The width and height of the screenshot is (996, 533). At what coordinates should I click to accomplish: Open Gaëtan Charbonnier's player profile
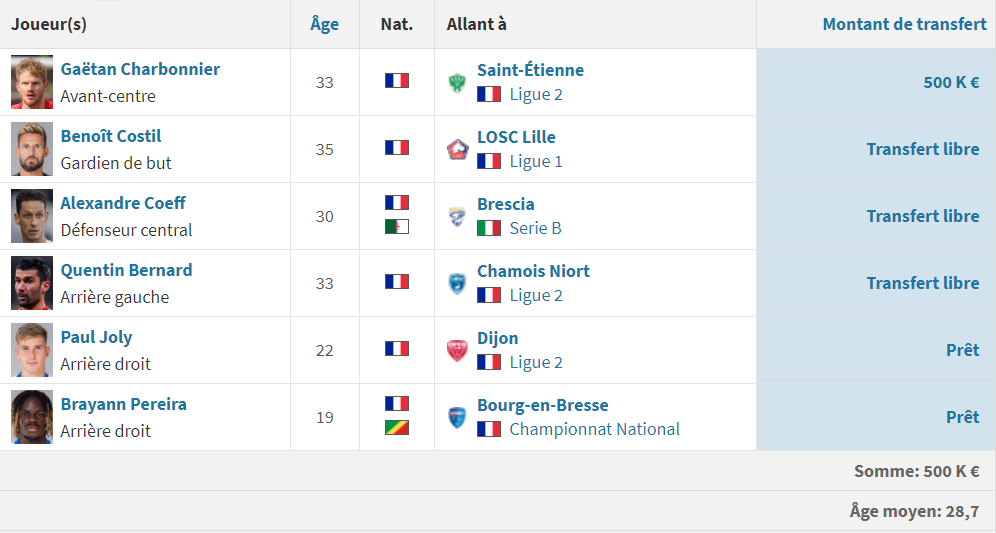coord(140,69)
